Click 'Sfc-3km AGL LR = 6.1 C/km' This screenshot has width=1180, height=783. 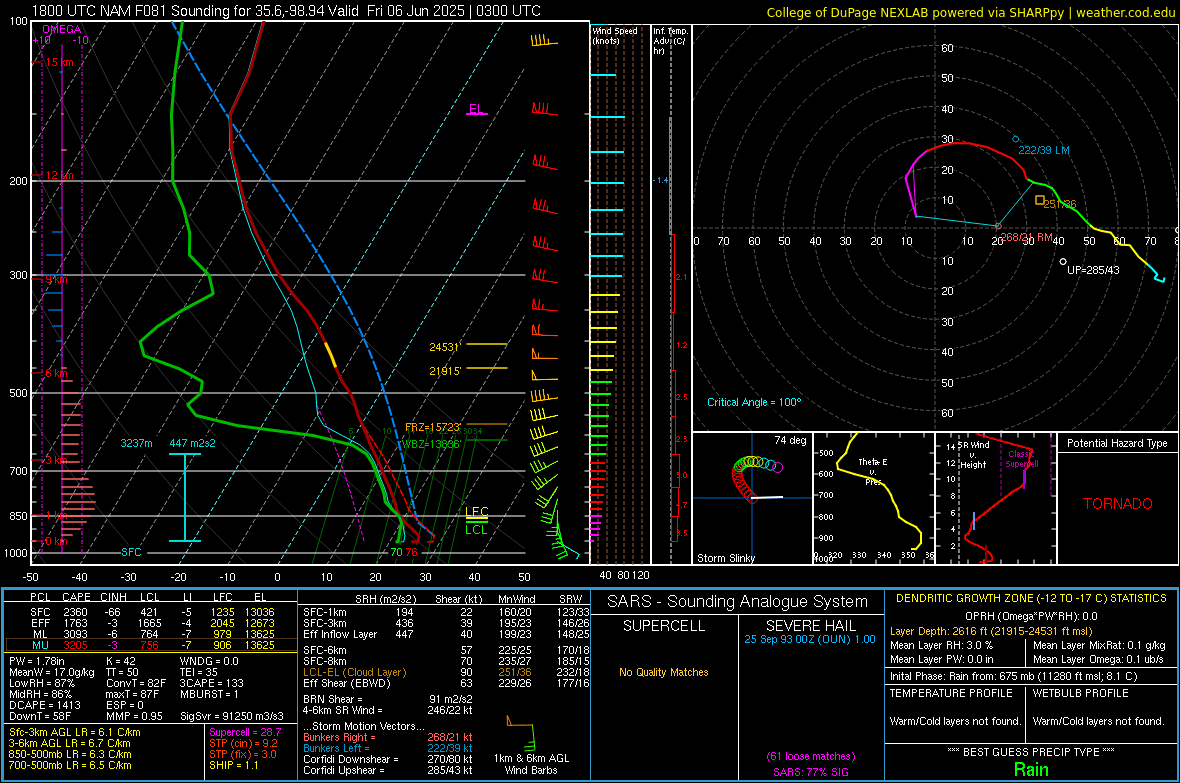(75, 732)
